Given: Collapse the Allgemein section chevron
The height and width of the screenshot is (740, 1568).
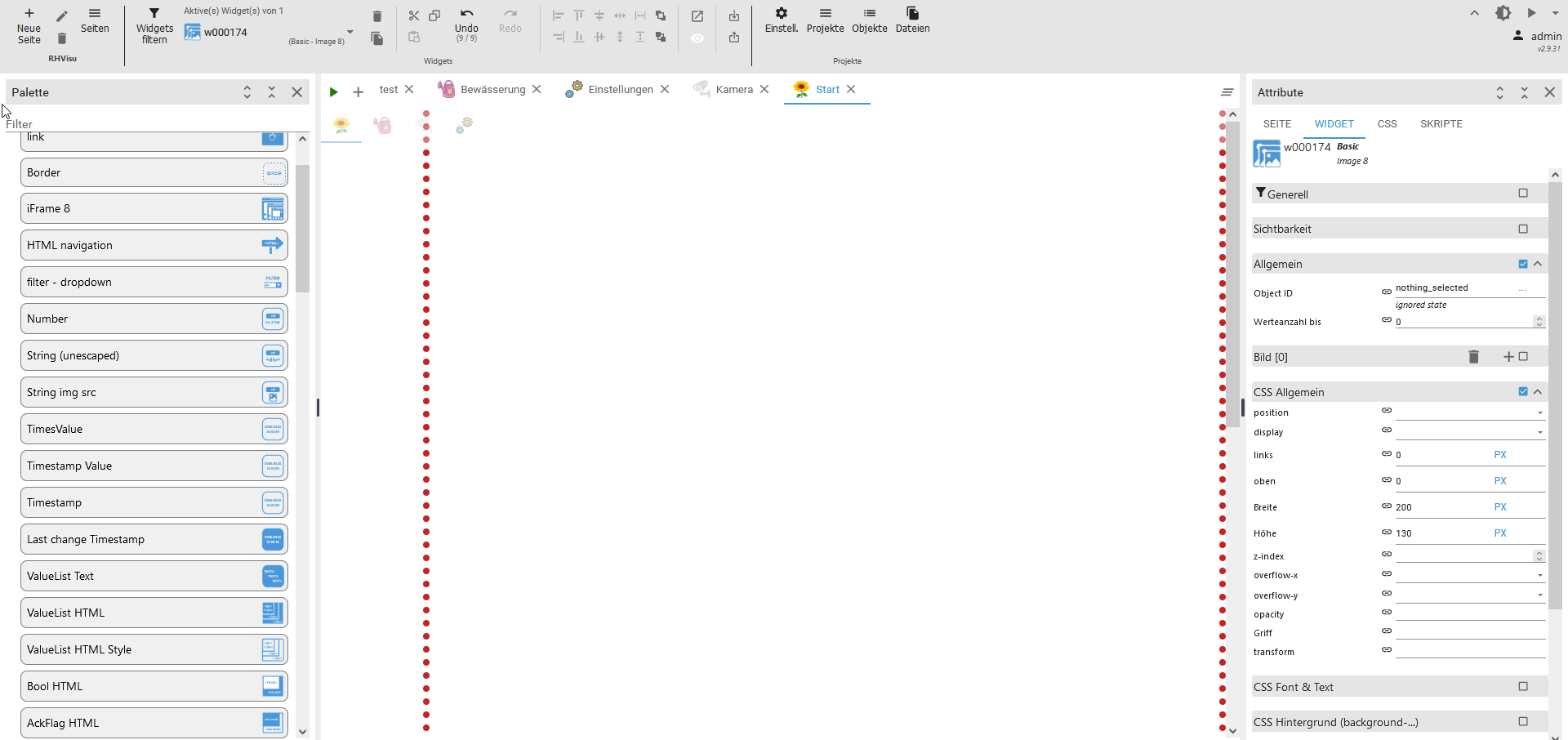Looking at the screenshot, I should pyautogui.click(x=1538, y=264).
